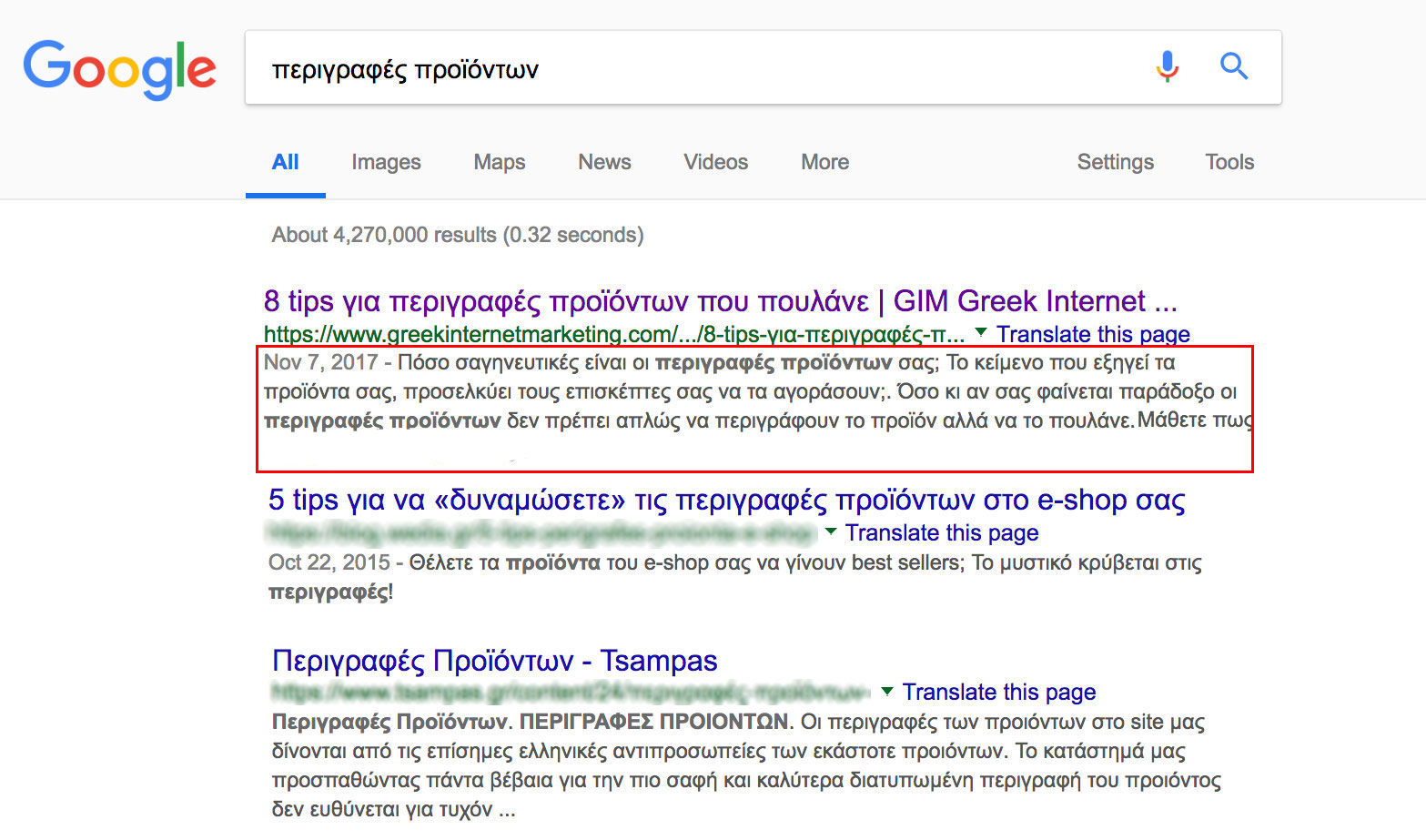Open result '8 tips για περιγραφές προϊόντων που πουλάνε'
1426x840 pixels.
pos(721,301)
